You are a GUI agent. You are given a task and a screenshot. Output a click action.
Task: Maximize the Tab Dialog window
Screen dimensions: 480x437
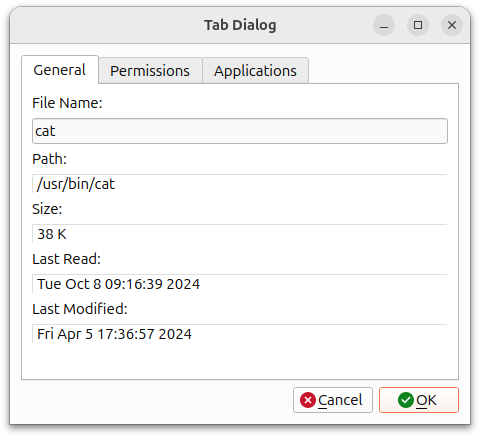[x=418, y=25]
